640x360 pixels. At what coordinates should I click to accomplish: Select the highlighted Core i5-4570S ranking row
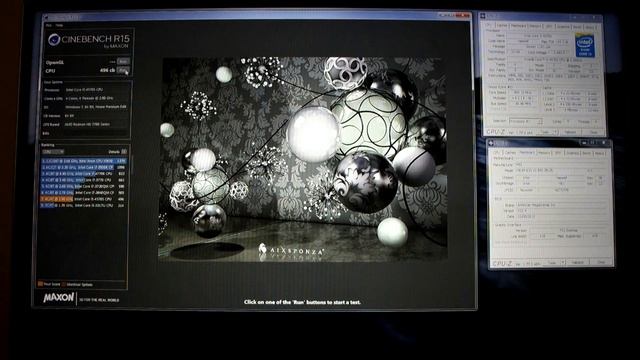point(84,199)
